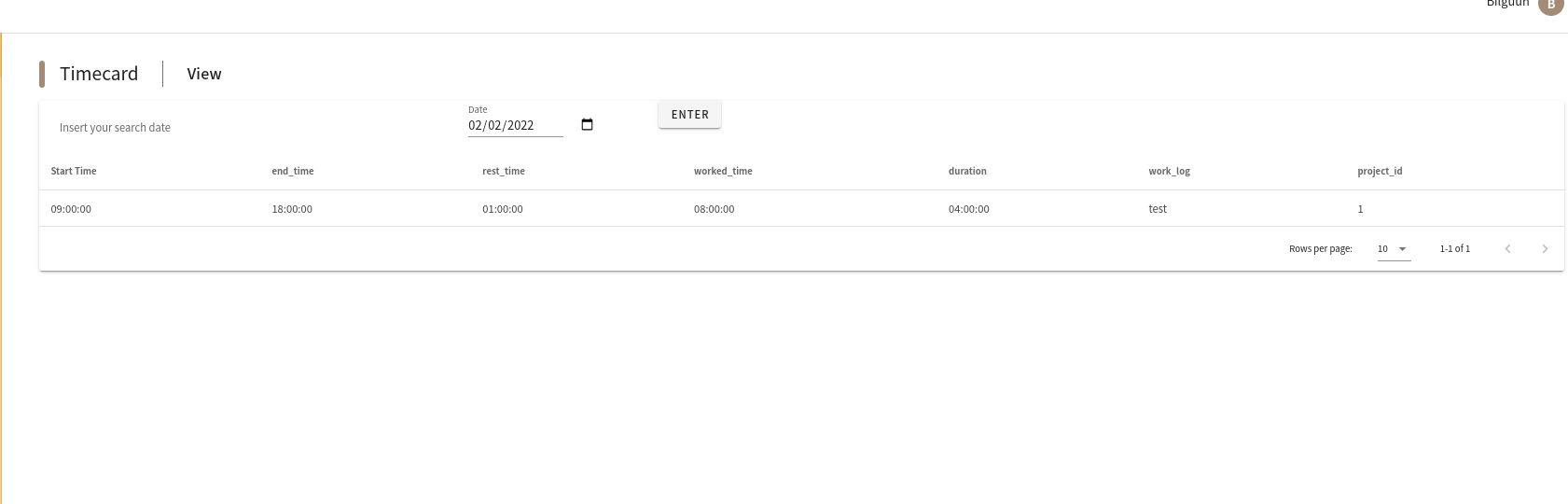Open the rows per page dropdown
Viewport: 1568px width, 504px height.
coord(1394,249)
